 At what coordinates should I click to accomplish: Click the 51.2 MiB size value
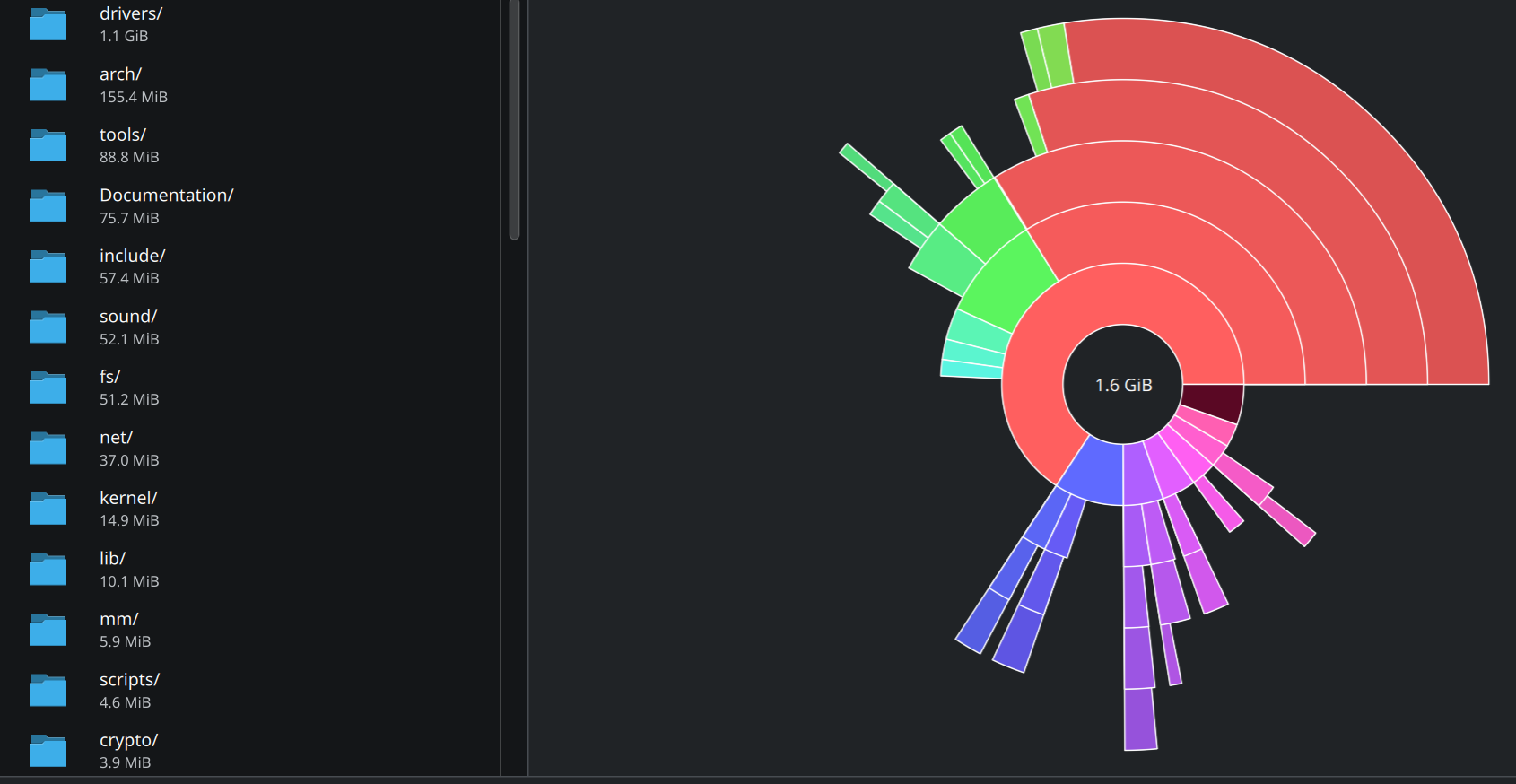point(129,399)
